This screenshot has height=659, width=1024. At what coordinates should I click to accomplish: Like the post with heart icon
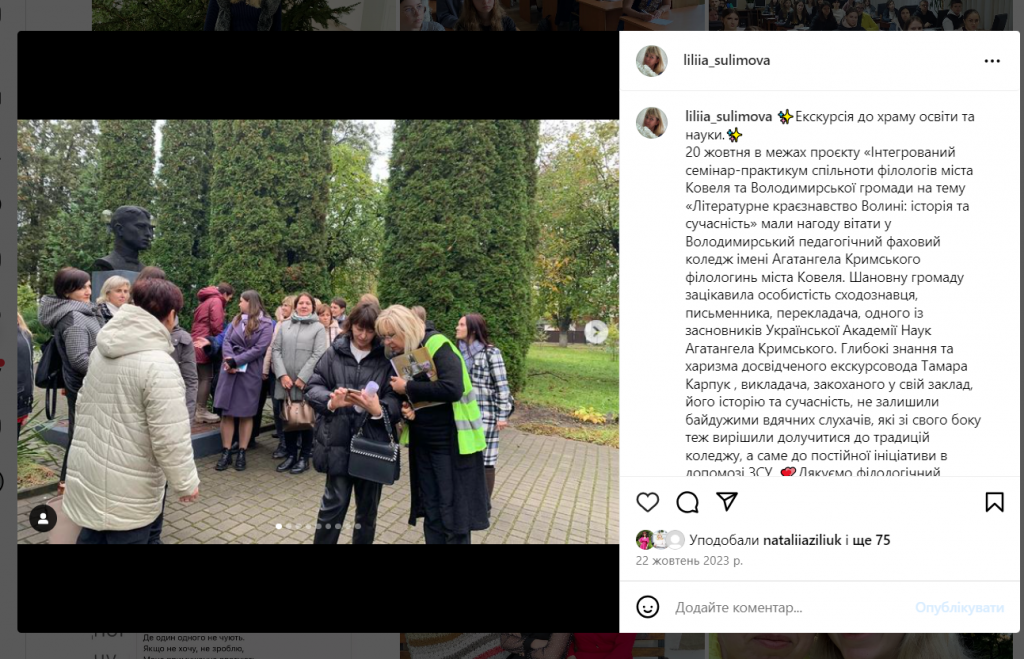point(647,502)
